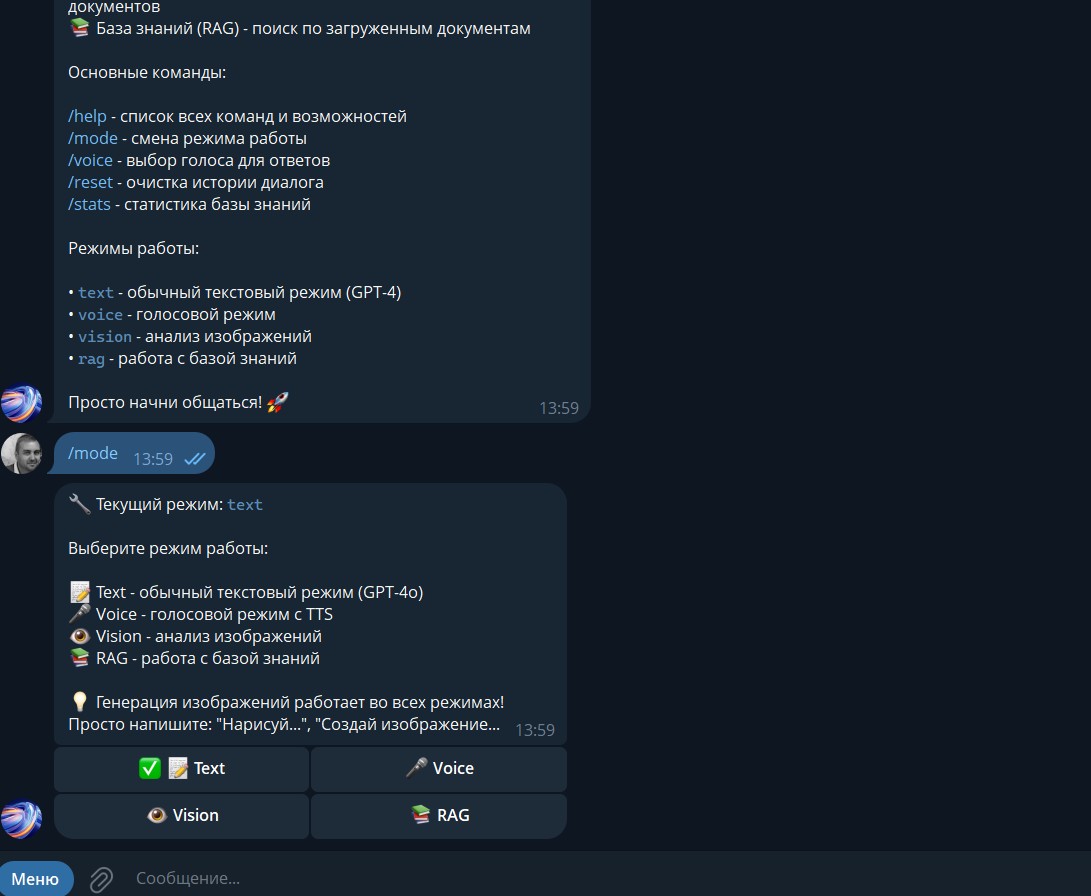The height and width of the screenshot is (896, 1091).
Task: Choose the Vision mode button
Action: (x=182, y=815)
